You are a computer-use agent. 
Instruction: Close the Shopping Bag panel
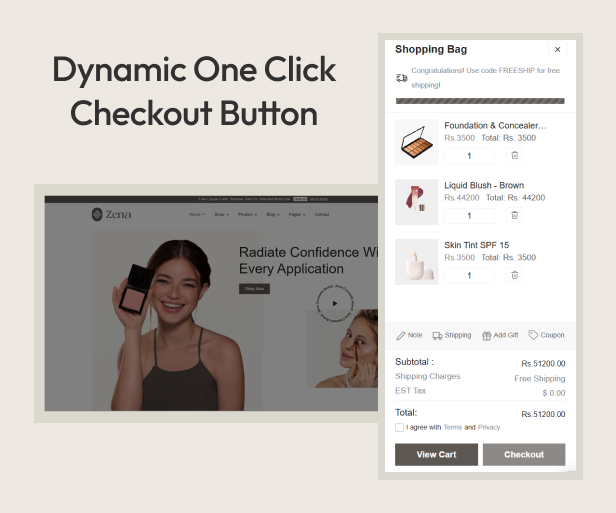[557, 49]
